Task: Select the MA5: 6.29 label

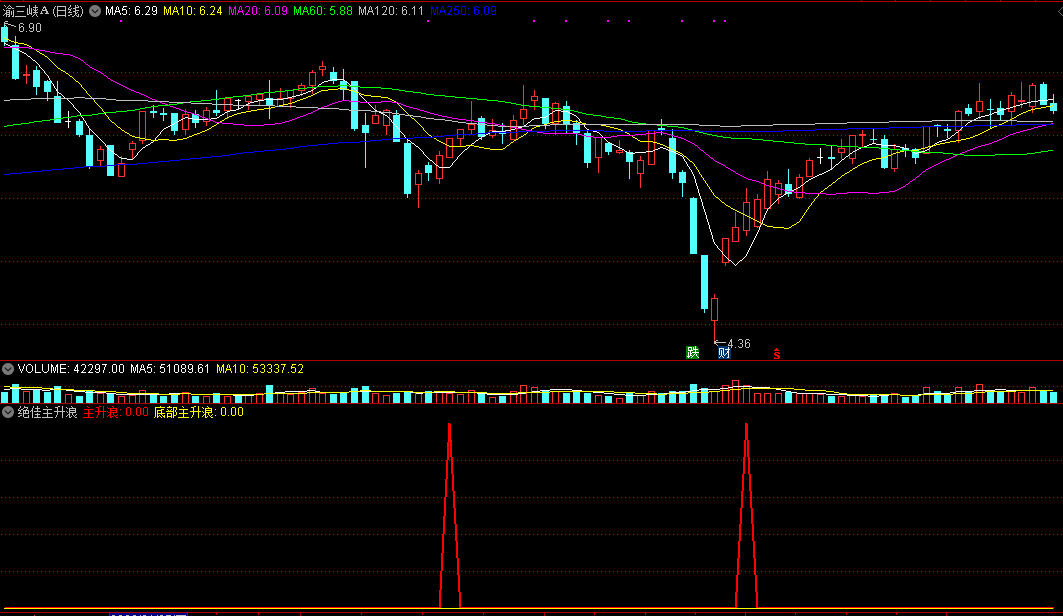Action: (x=131, y=11)
